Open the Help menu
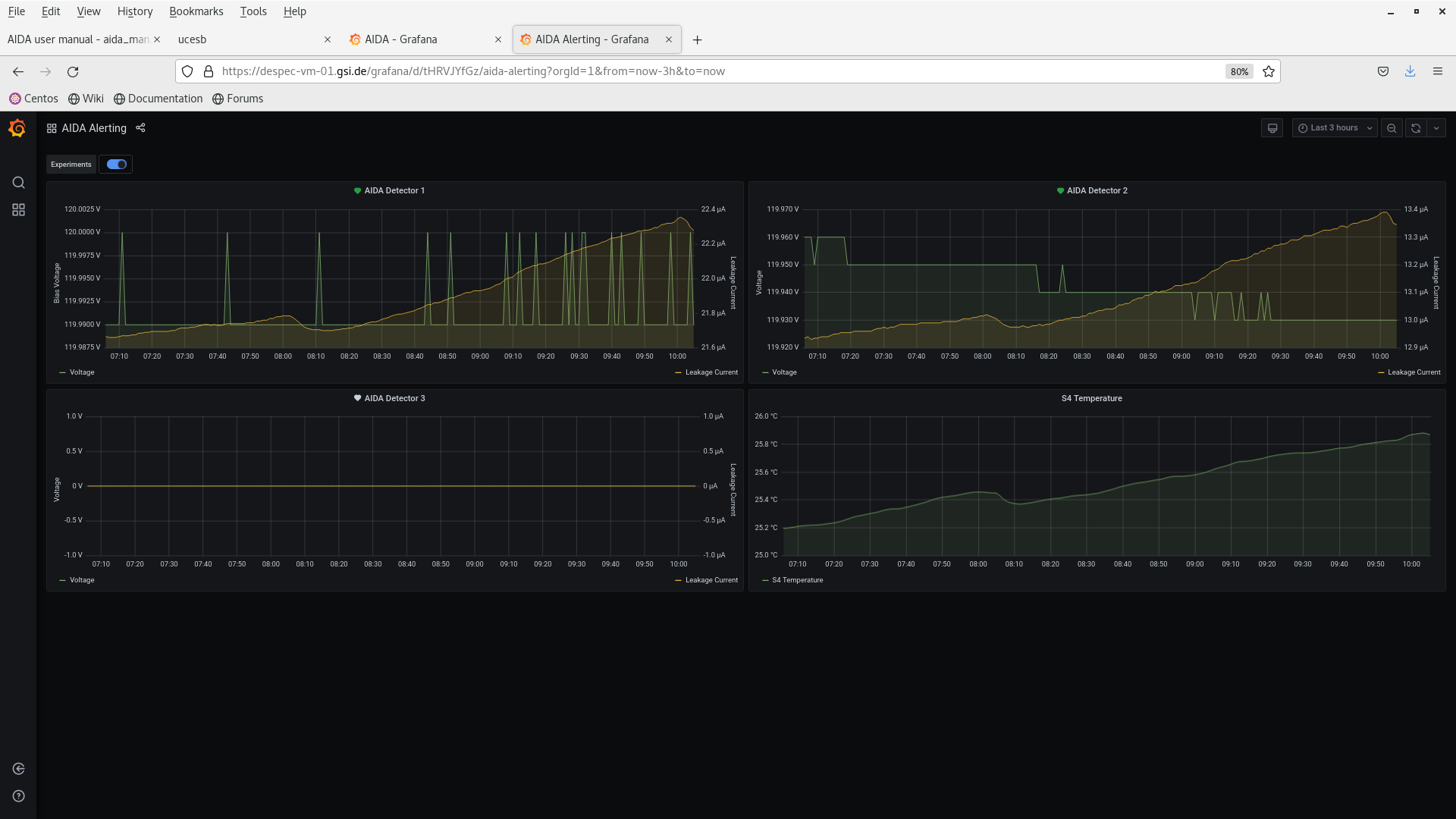Screen dimensions: 1456x819 pos(295,11)
